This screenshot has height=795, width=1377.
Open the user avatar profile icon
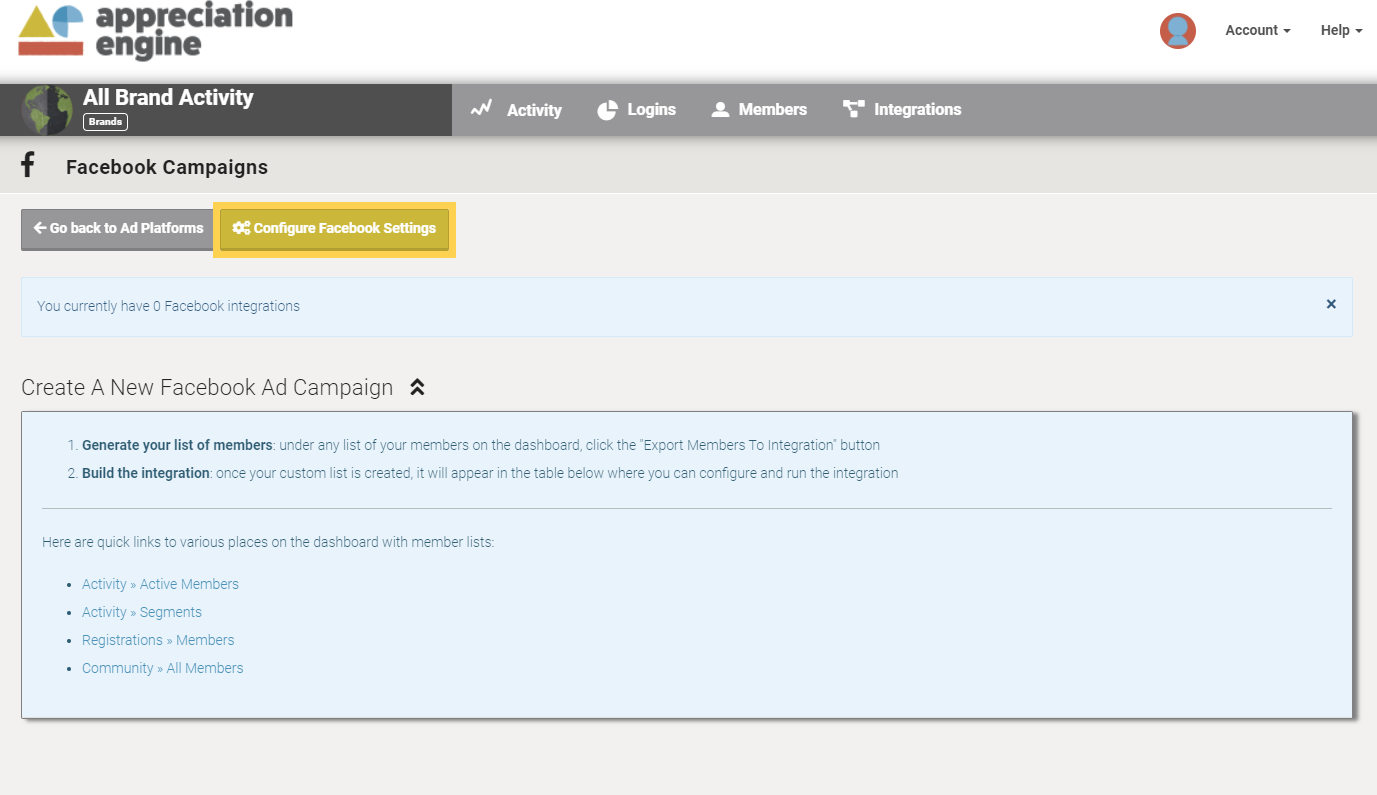pos(1178,31)
